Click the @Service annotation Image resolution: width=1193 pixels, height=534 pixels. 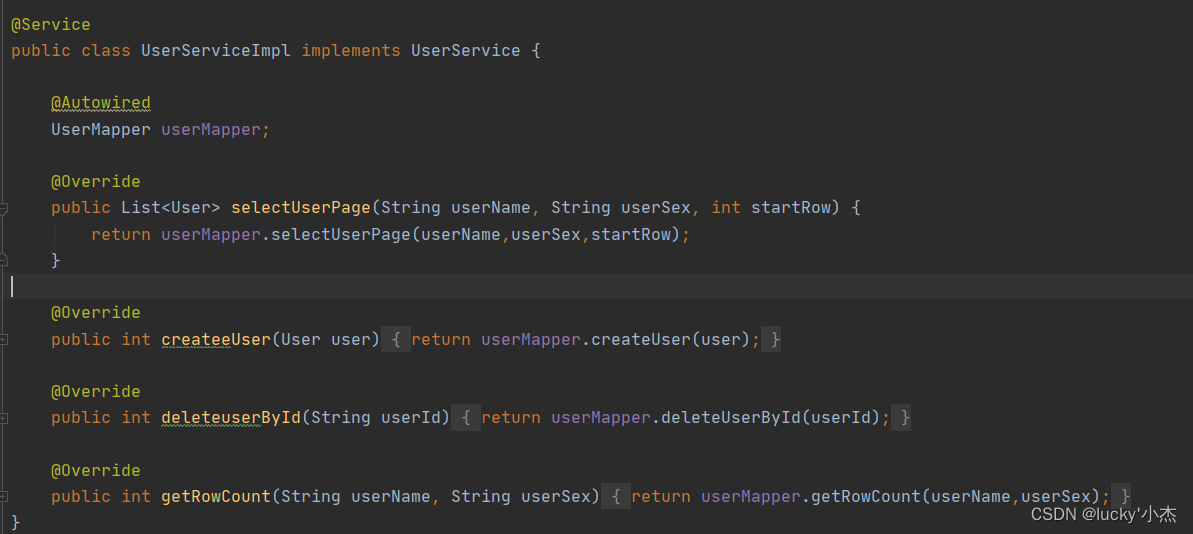click(50, 25)
